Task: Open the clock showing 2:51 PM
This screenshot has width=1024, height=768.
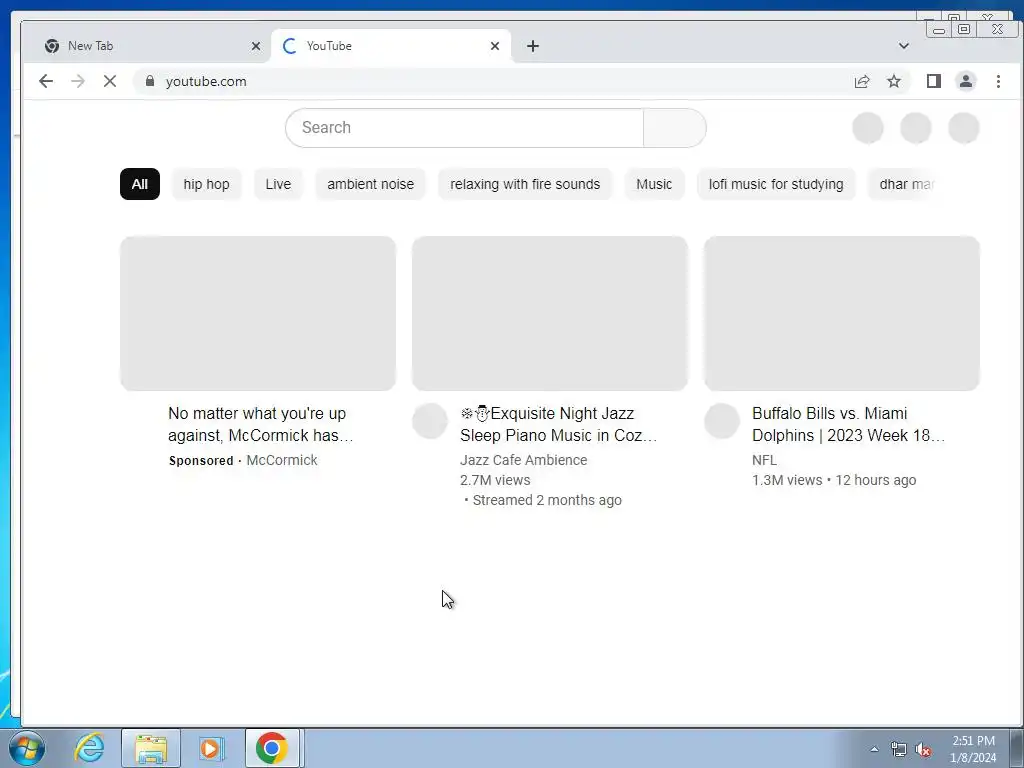Action: pyautogui.click(x=973, y=749)
